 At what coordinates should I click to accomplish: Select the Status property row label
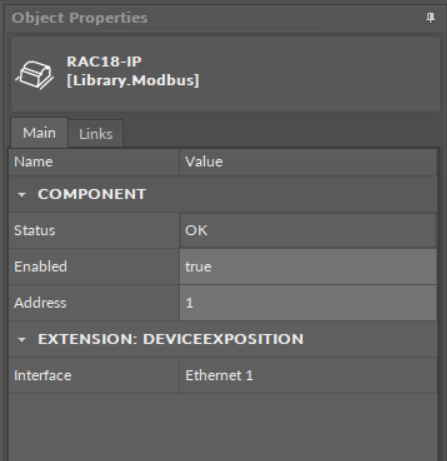35,231
